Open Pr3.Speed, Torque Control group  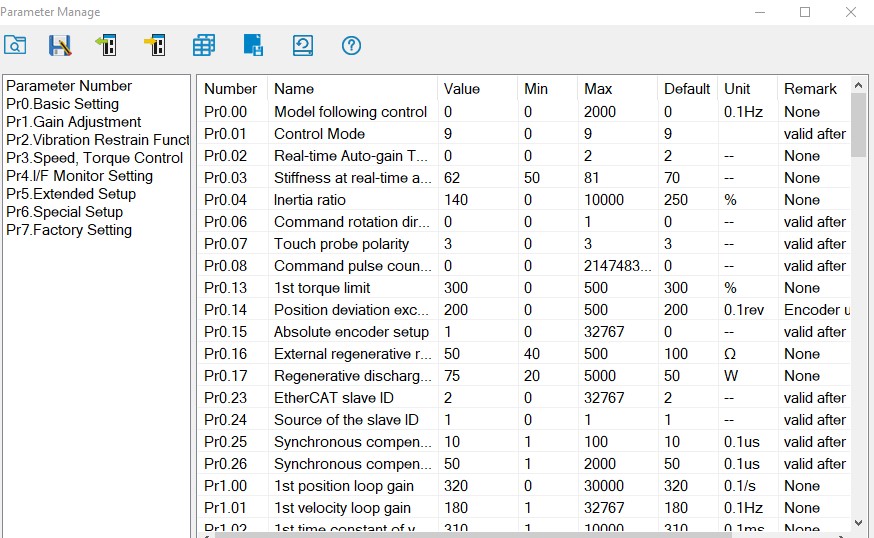[94, 158]
